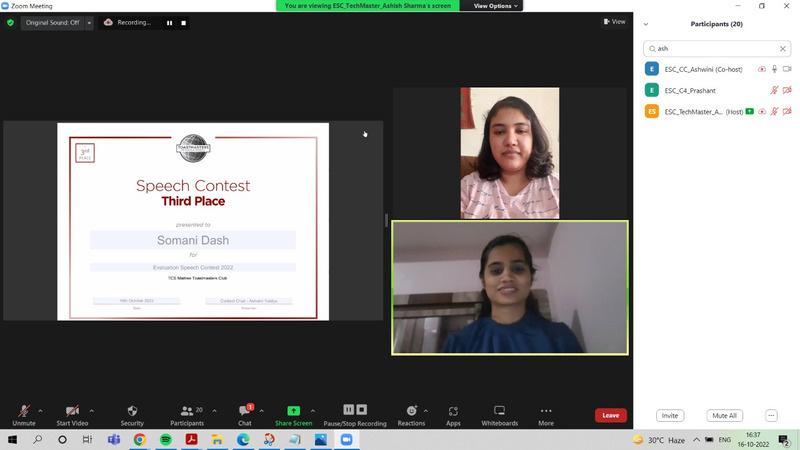Open the Apps panel
Viewport: 800px width, 450px height.
point(453,415)
